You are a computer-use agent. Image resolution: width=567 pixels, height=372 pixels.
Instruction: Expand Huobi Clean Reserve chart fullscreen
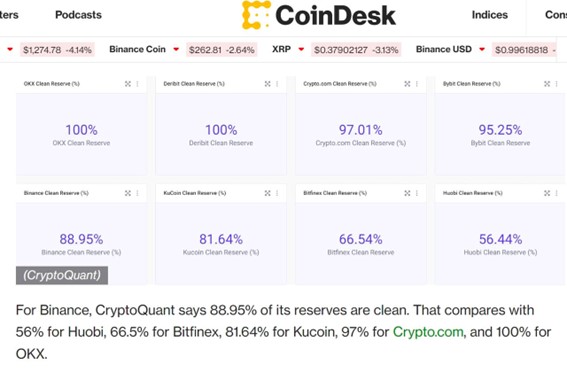[547, 193]
